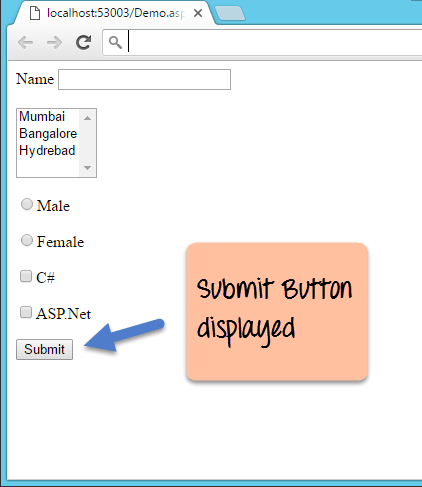Choose Hydrebad in the city list

pyautogui.click(x=48, y=151)
